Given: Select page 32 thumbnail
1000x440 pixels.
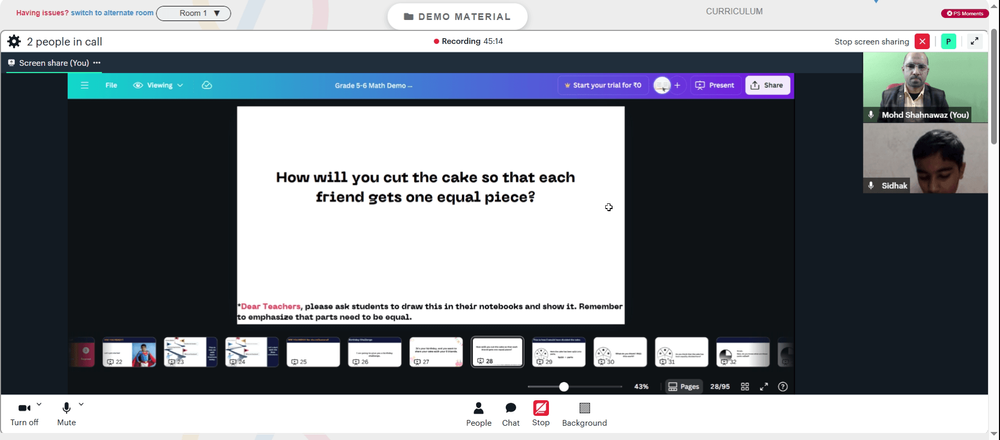Looking at the screenshot, I should (x=743, y=352).
